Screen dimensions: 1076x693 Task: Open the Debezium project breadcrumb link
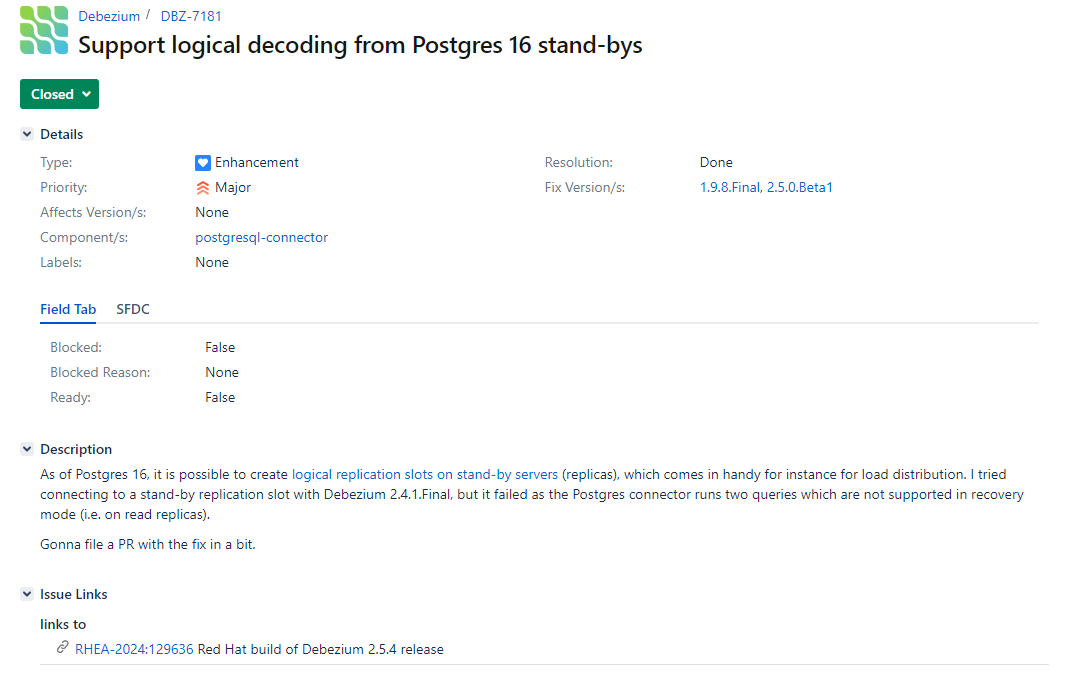pyautogui.click(x=109, y=17)
